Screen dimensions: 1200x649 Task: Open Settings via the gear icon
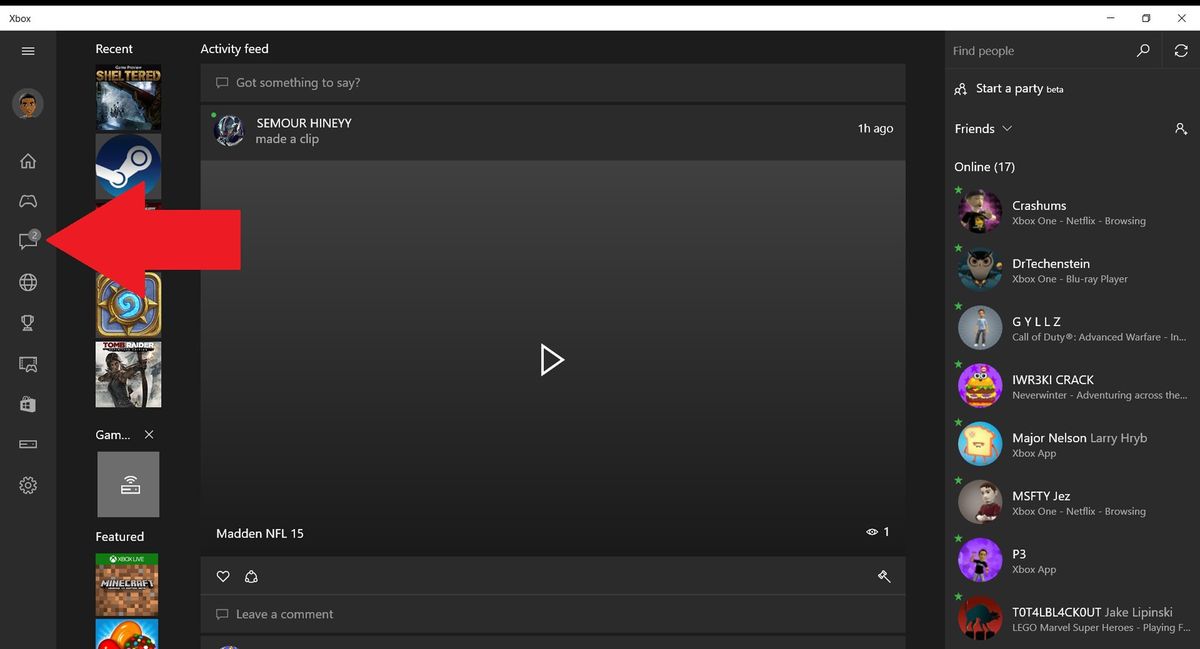27,485
